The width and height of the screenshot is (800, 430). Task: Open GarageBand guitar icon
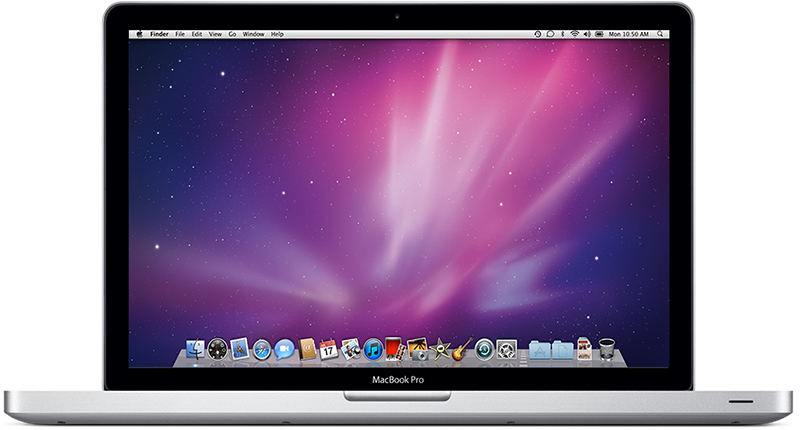[461, 349]
